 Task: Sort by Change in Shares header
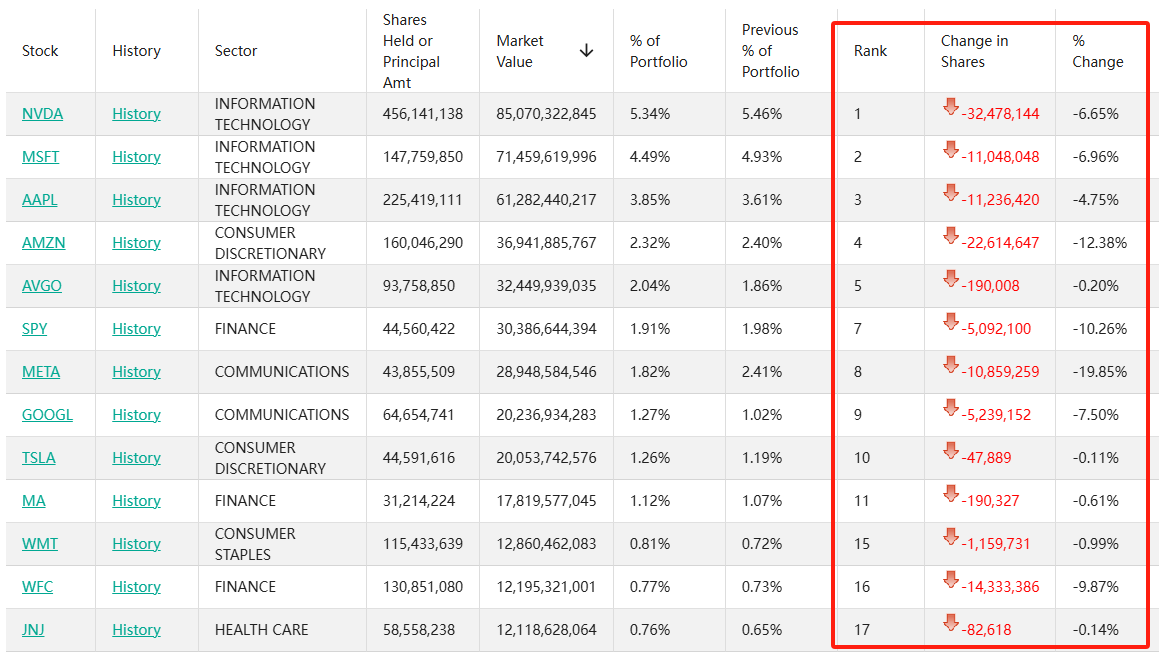[974, 51]
